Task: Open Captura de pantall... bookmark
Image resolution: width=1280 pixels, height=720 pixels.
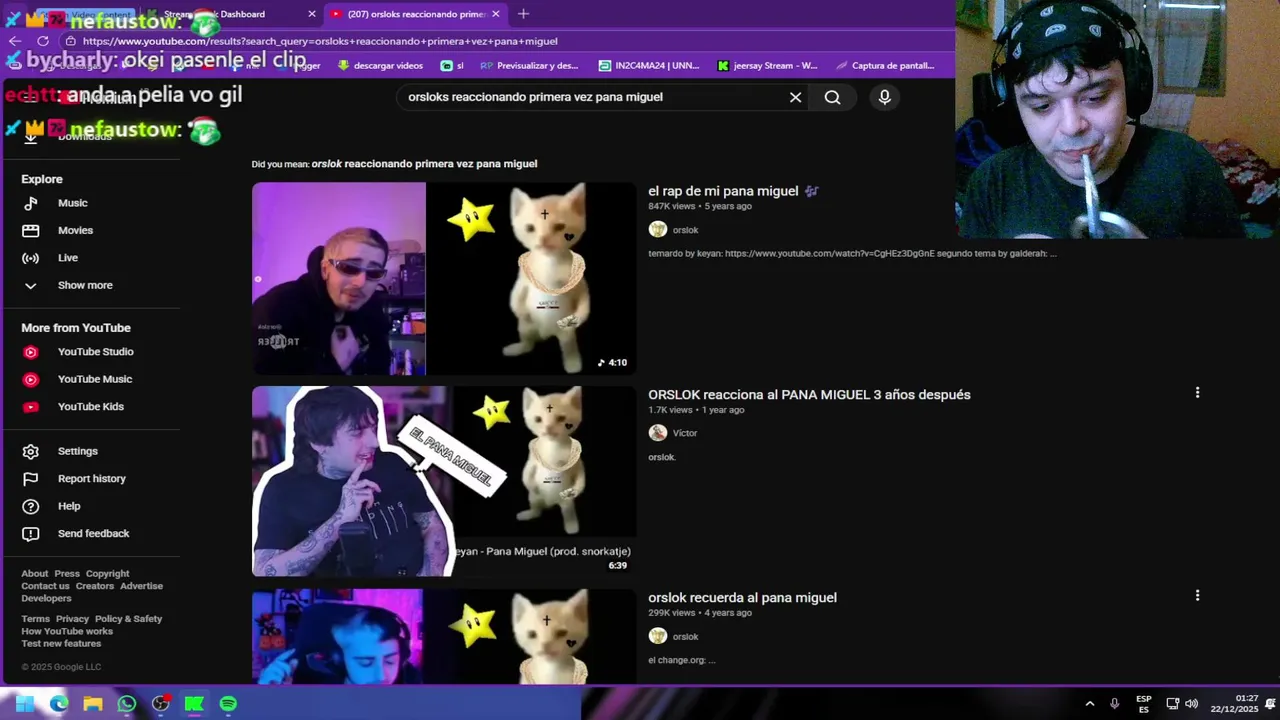Action: tap(885, 66)
